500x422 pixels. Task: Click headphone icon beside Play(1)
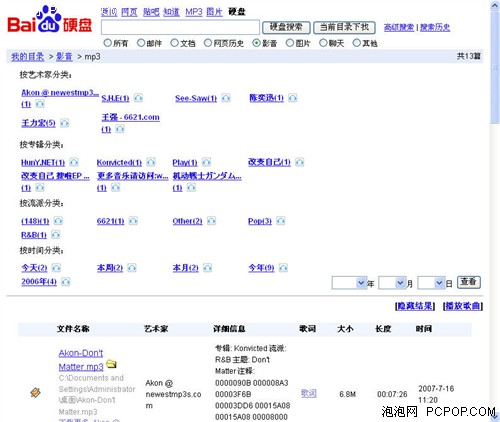pyautogui.click(x=206, y=162)
